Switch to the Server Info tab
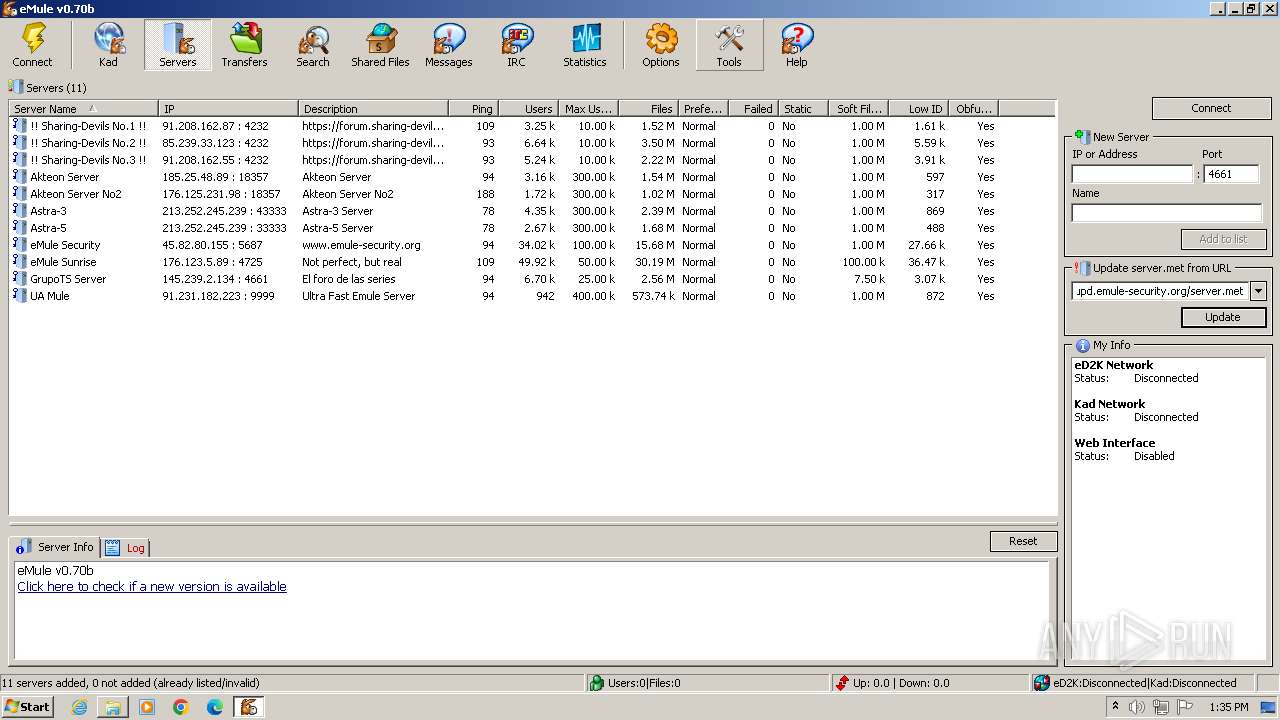Image resolution: width=1280 pixels, height=720 pixels. click(56, 547)
